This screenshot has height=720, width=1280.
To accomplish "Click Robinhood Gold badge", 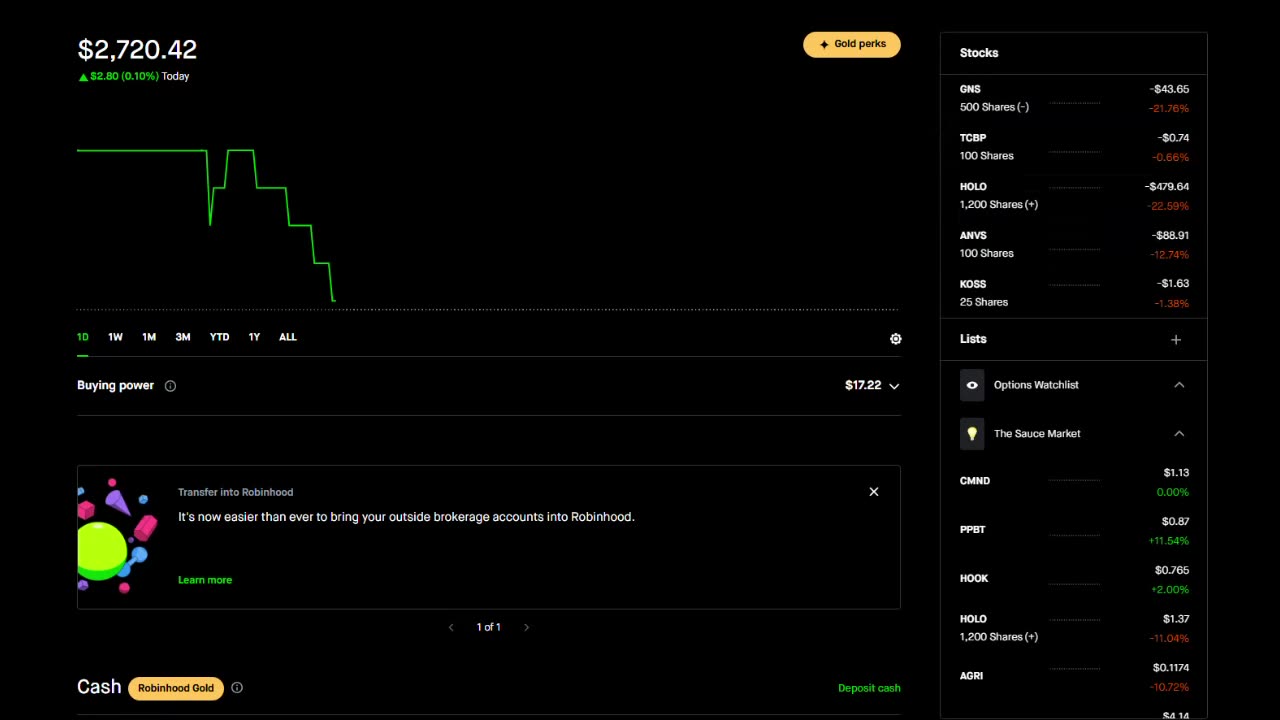I will coord(176,688).
